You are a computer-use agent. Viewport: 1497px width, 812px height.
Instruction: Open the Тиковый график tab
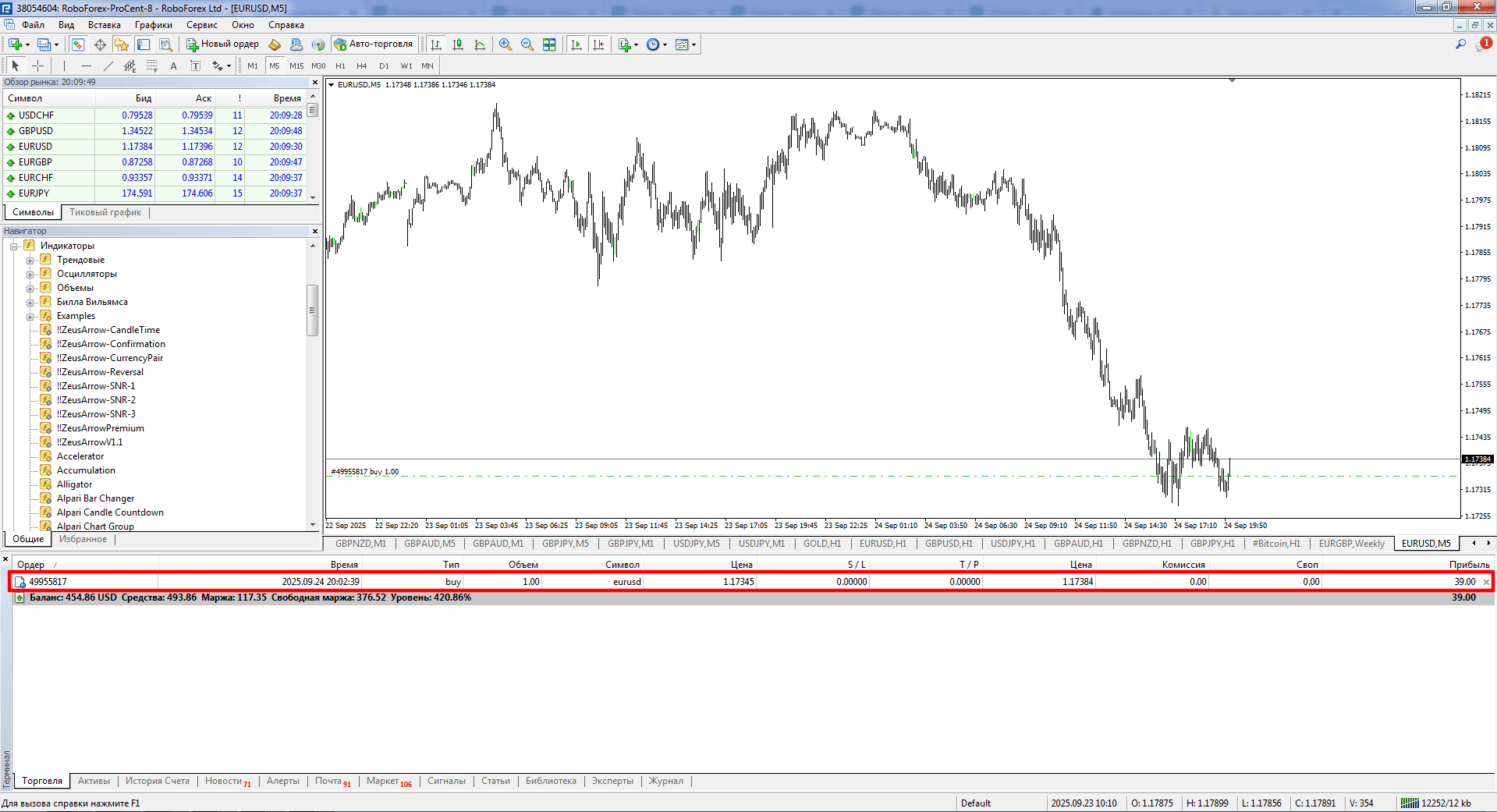(105, 212)
